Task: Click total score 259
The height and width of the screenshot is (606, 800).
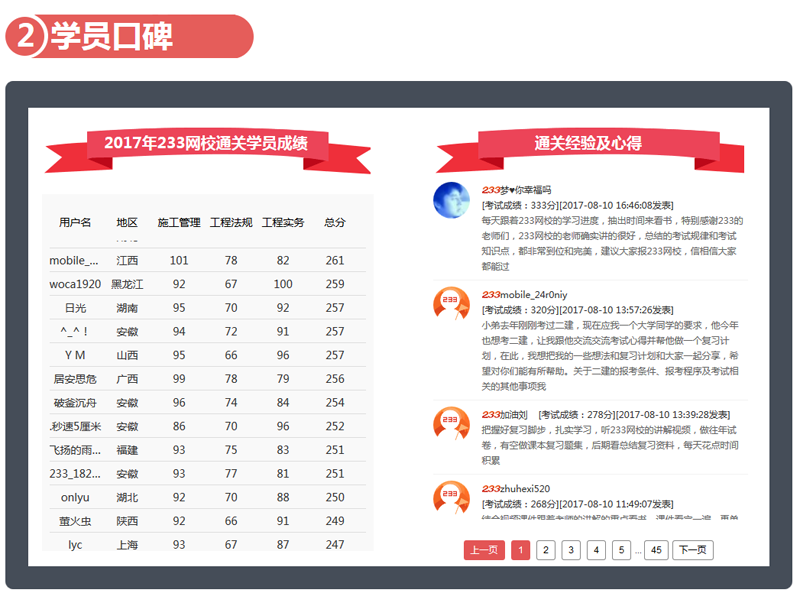Action: pyautogui.click(x=335, y=284)
